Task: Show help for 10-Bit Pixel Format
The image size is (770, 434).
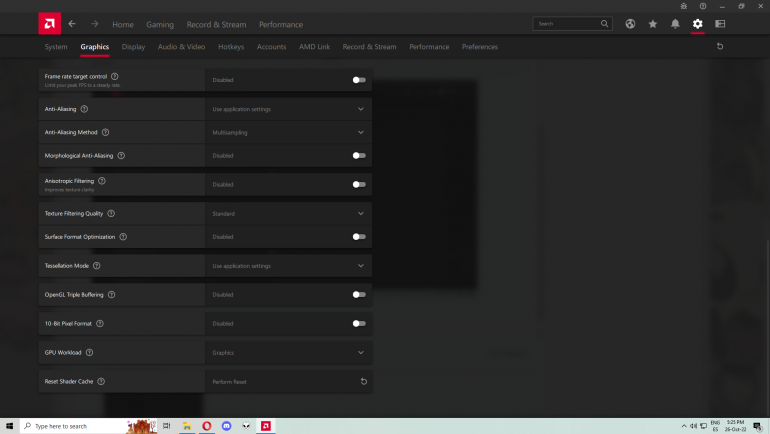Action: point(100,324)
